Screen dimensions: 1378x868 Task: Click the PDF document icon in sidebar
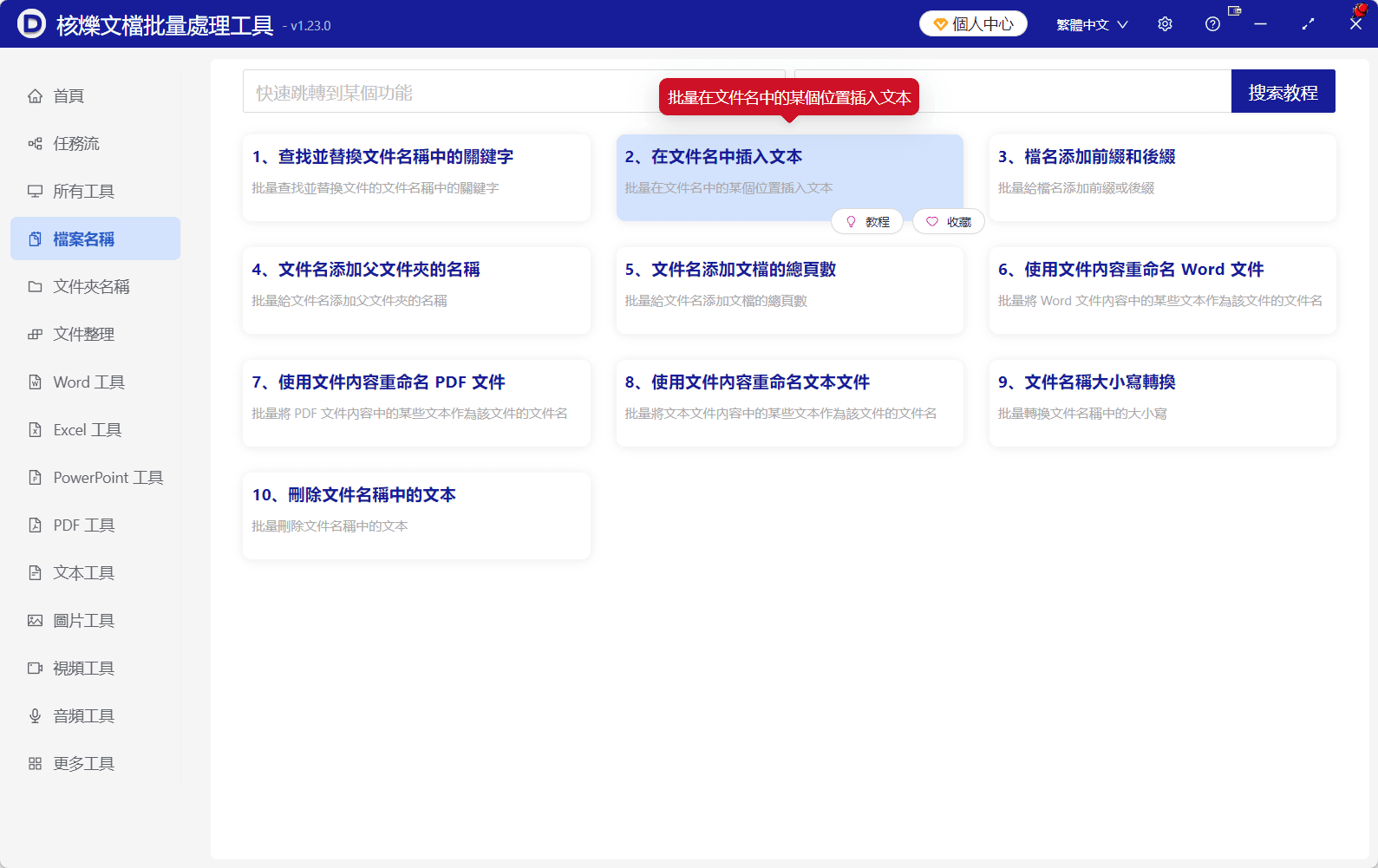point(35,525)
